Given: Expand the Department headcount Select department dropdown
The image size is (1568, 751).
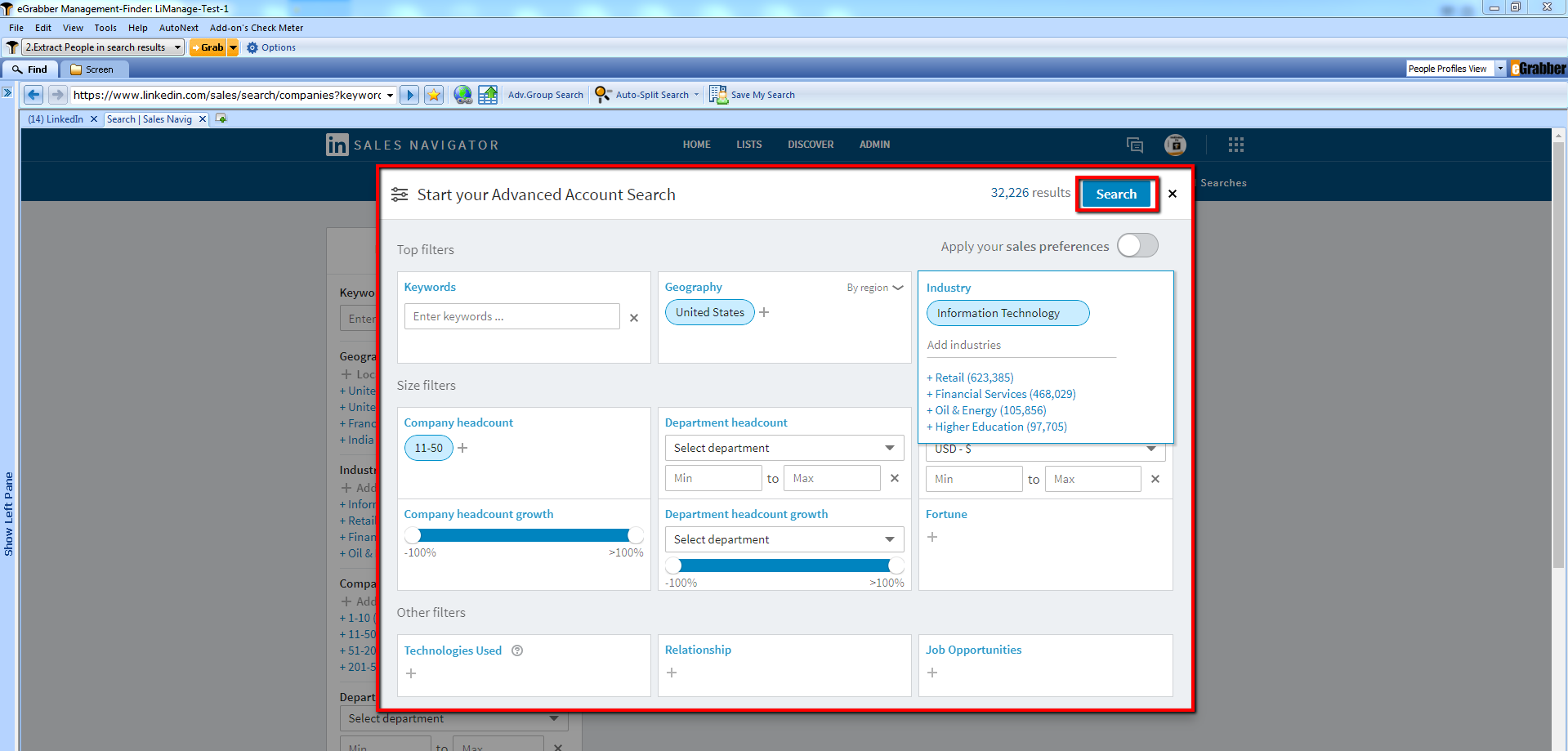Looking at the screenshot, I should pos(784,448).
